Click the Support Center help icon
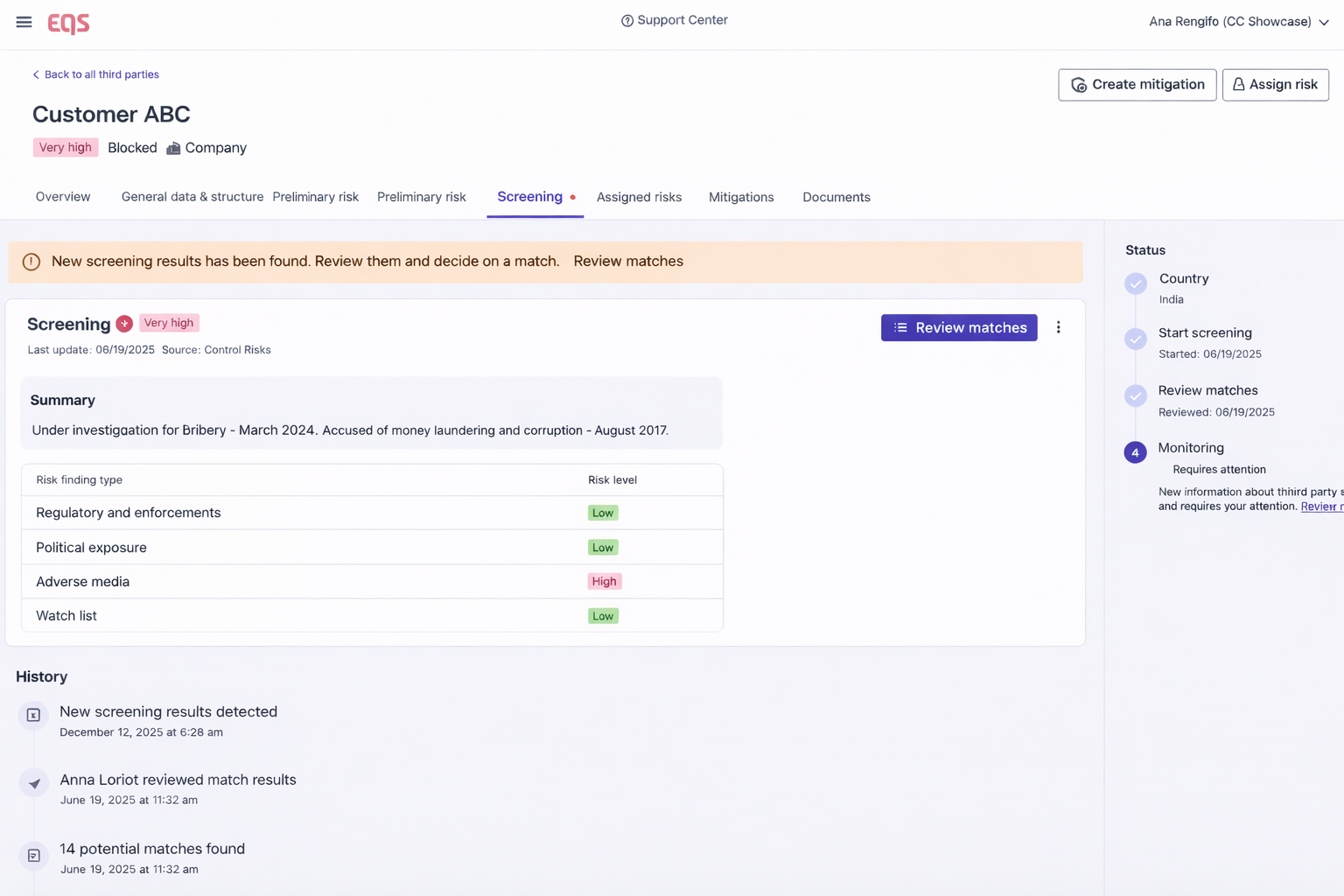Image resolution: width=1344 pixels, height=896 pixels. click(x=626, y=21)
